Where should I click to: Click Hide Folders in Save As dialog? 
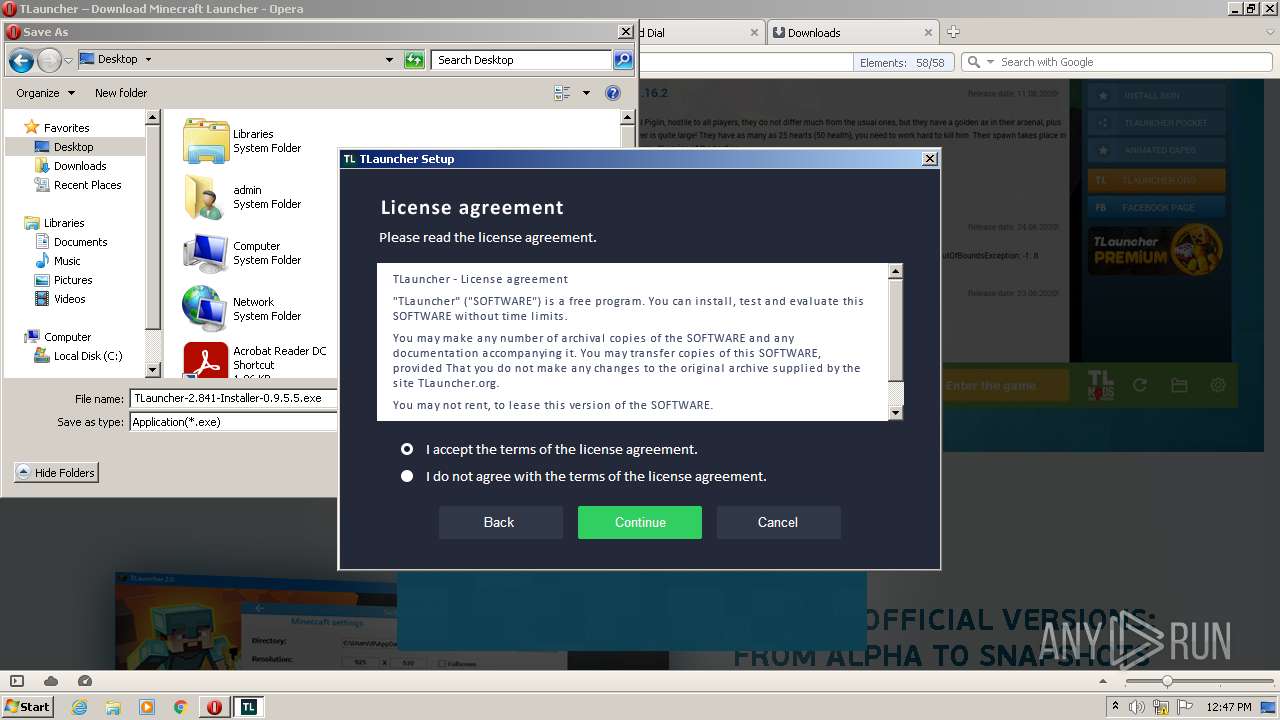tap(56, 473)
